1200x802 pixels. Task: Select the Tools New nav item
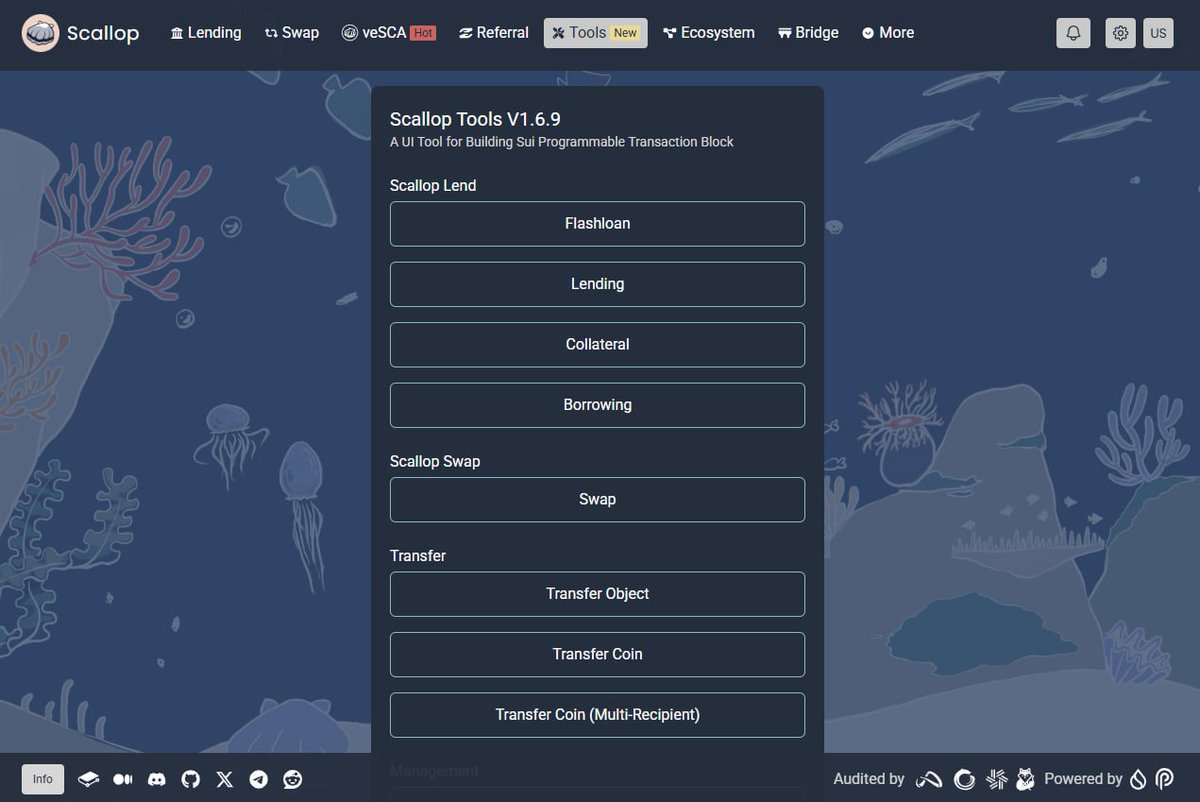click(x=596, y=33)
